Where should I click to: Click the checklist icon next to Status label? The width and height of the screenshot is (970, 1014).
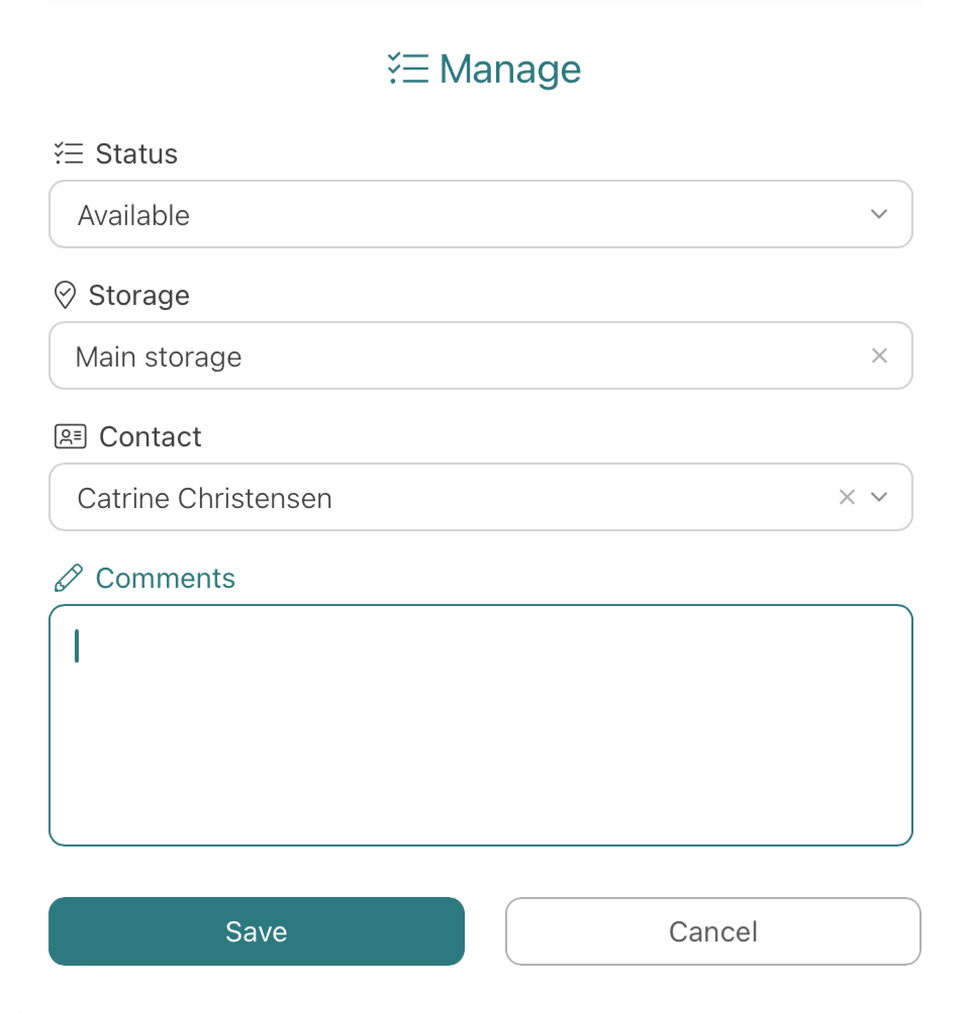[68, 153]
